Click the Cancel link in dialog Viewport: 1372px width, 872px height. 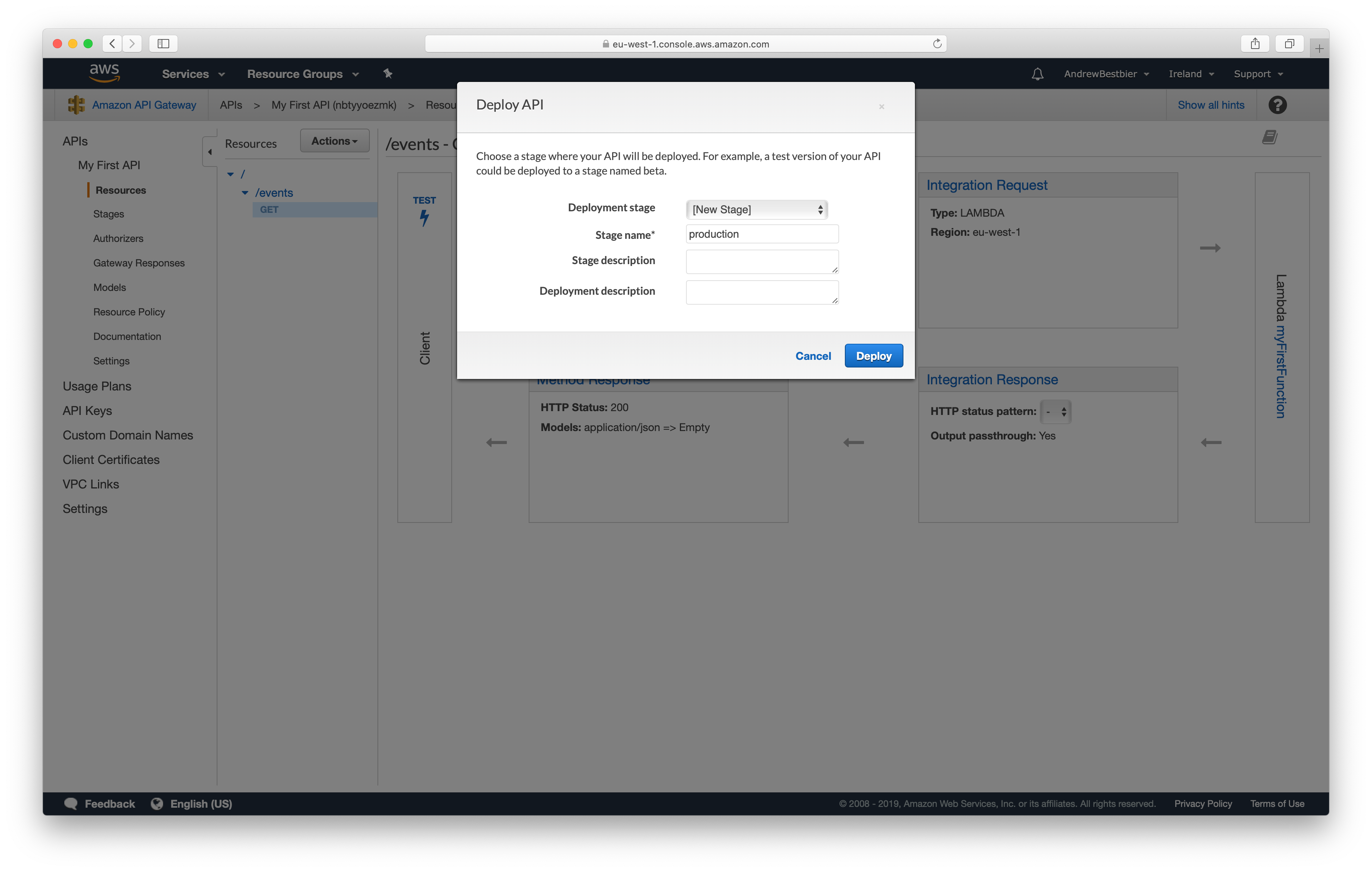pyautogui.click(x=812, y=356)
